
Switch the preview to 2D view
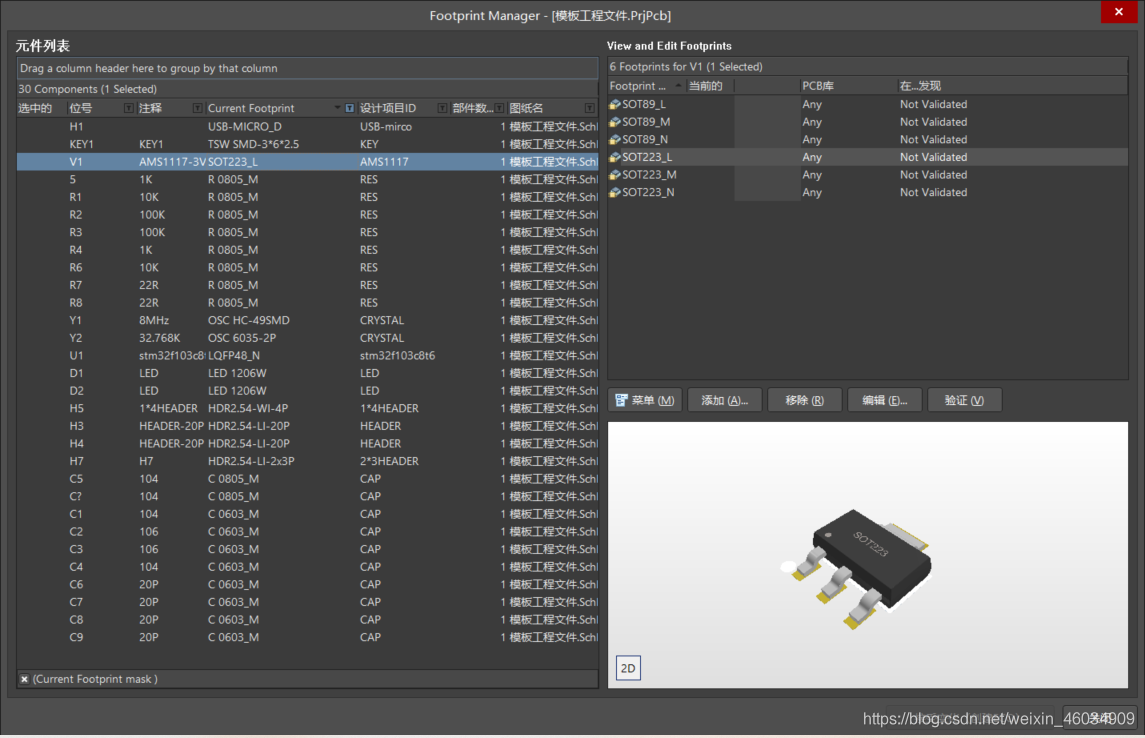pos(628,669)
